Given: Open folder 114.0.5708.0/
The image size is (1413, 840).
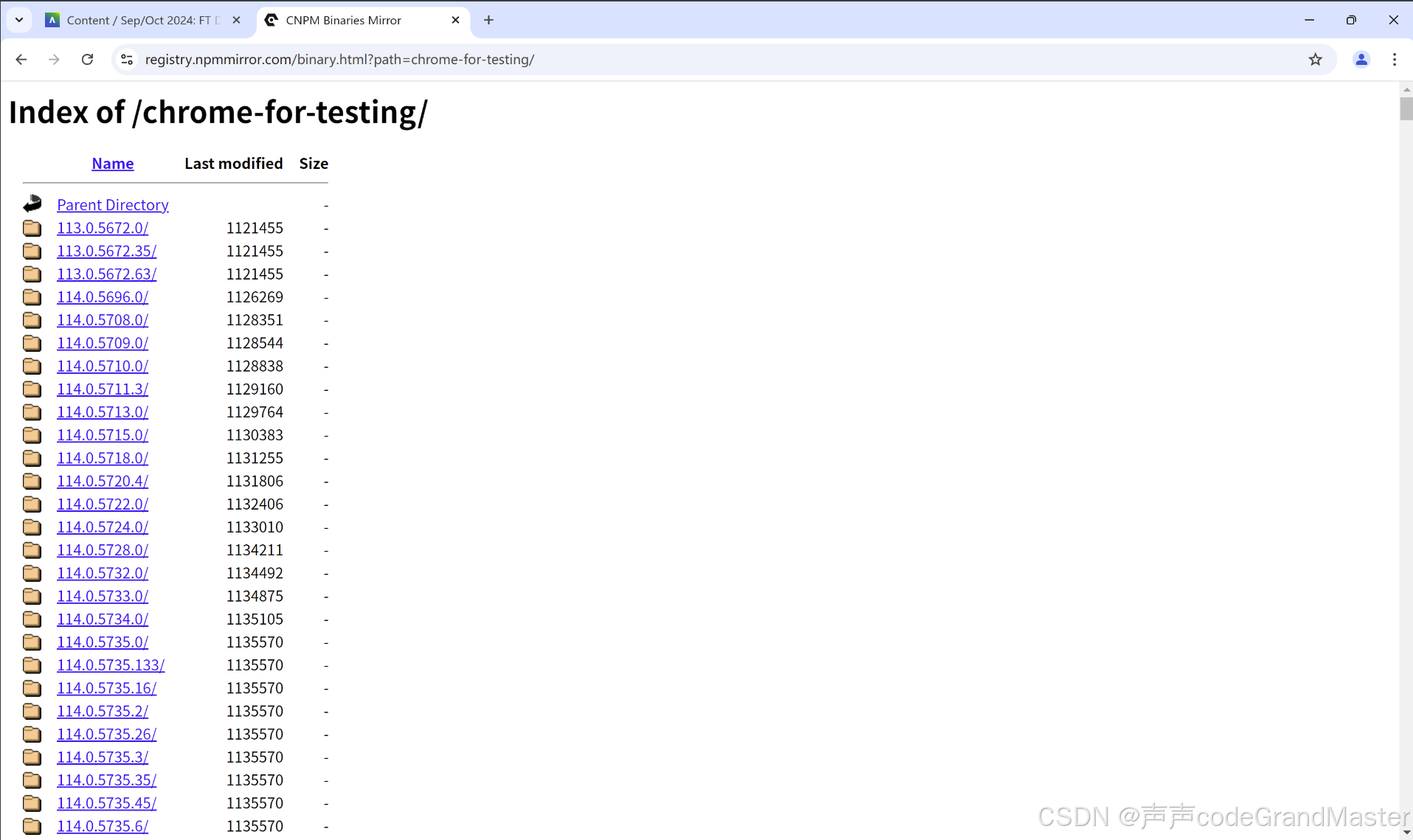Looking at the screenshot, I should pos(103,320).
